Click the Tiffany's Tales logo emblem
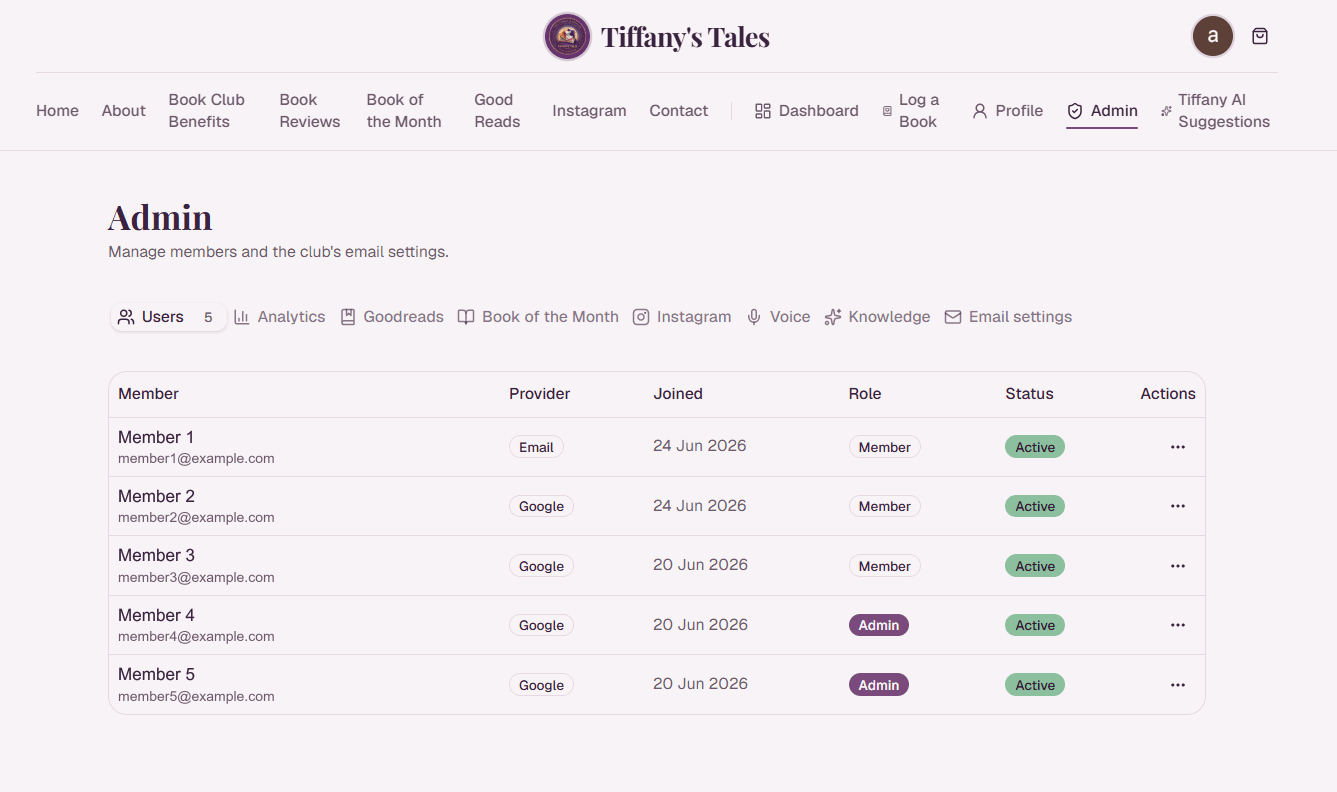1337x792 pixels. (567, 37)
